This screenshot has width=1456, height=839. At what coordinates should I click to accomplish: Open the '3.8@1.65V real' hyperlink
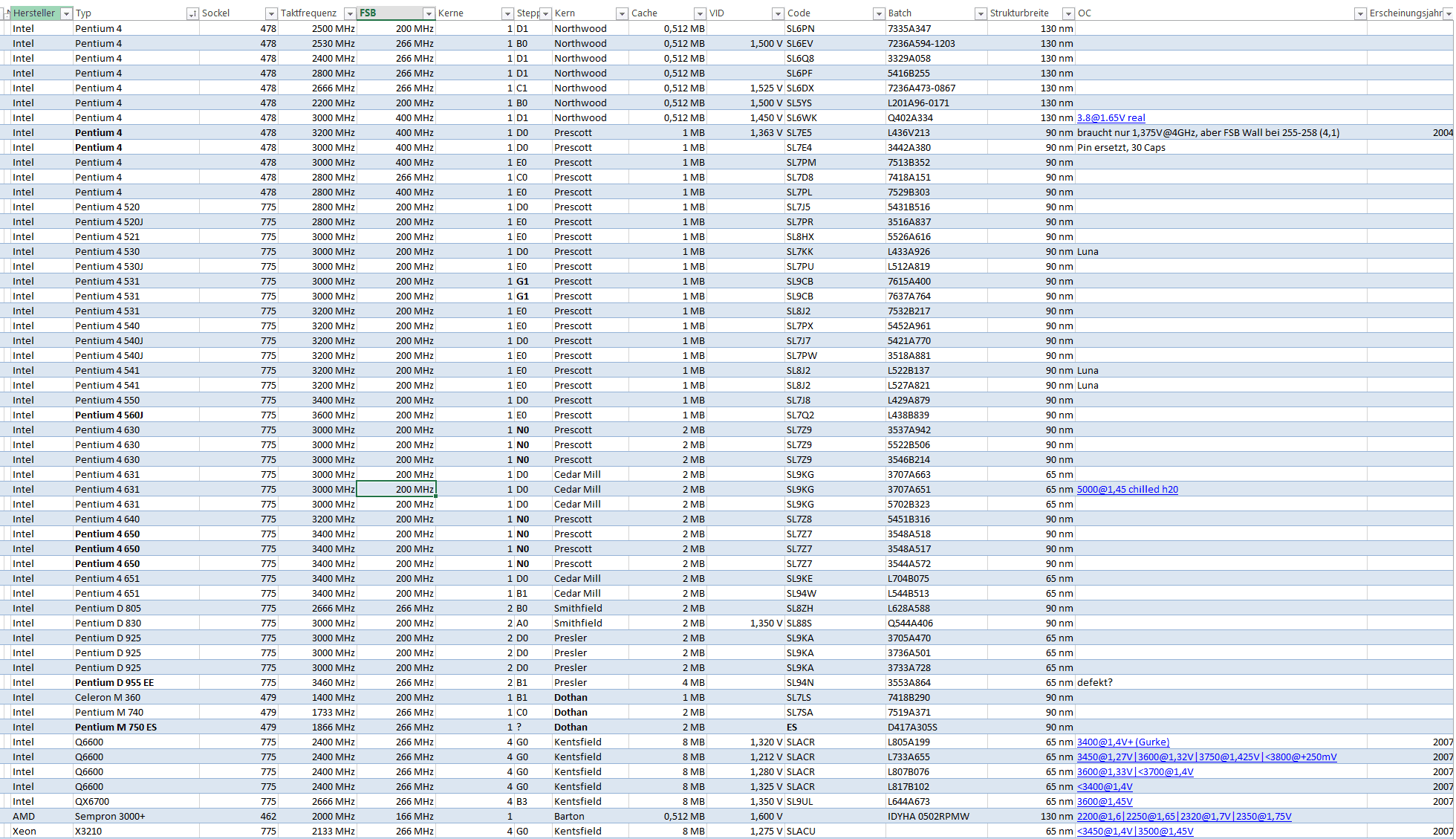(x=1111, y=117)
